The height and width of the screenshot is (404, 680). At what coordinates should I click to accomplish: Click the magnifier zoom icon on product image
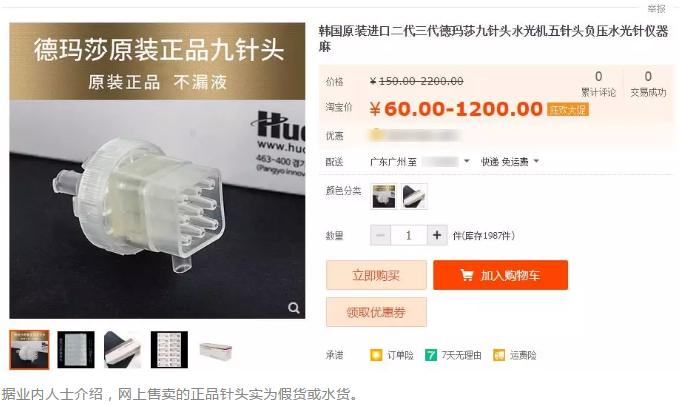point(294,308)
